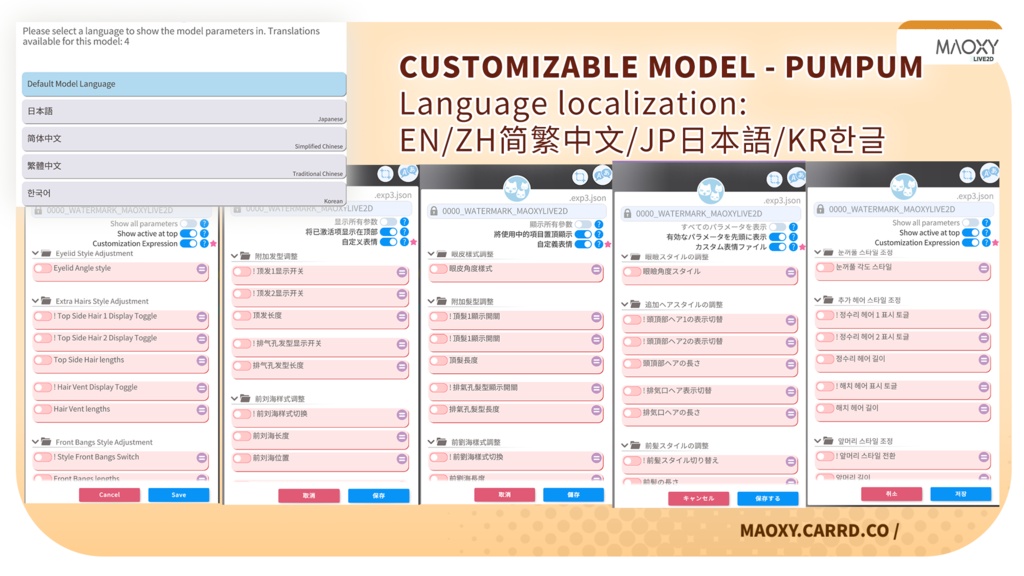Click the purple circle icon on the 해치 헤어 길이 row
Viewport: 1024px width, 576px height.
tap(984, 409)
